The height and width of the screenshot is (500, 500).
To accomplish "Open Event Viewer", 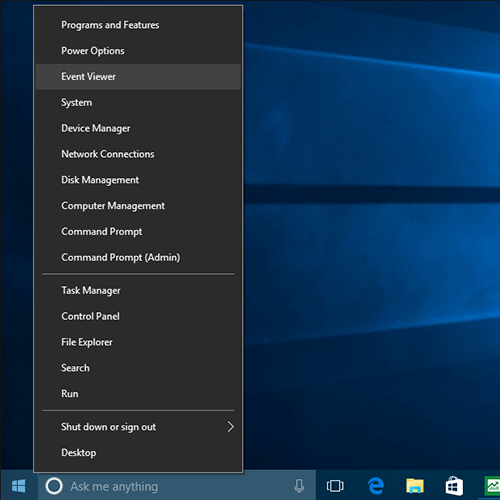I will [x=138, y=77].
